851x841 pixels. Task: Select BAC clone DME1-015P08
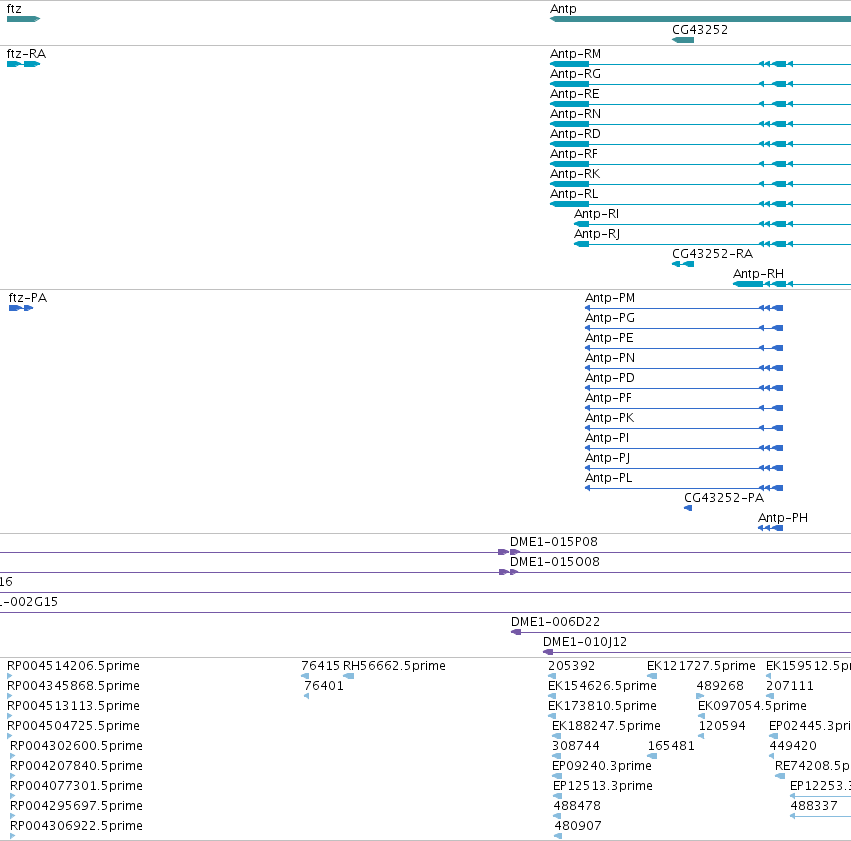click(554, 542)
